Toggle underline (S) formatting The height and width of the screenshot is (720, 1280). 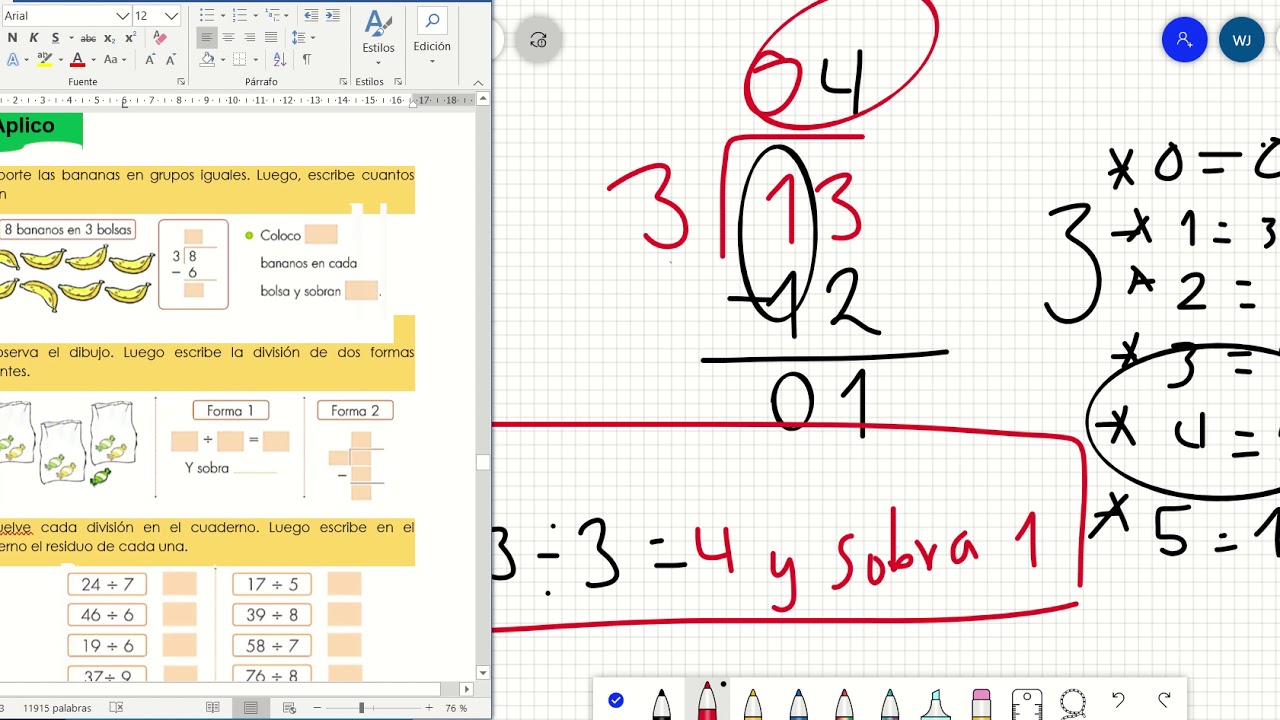pos(54,38)
